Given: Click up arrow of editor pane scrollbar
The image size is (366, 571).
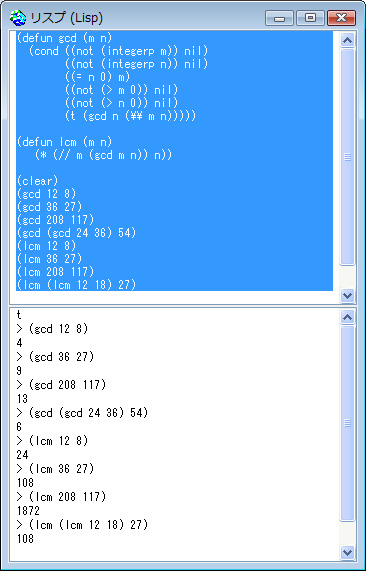Looking at the screenshot, I should [x=347, y=40].
